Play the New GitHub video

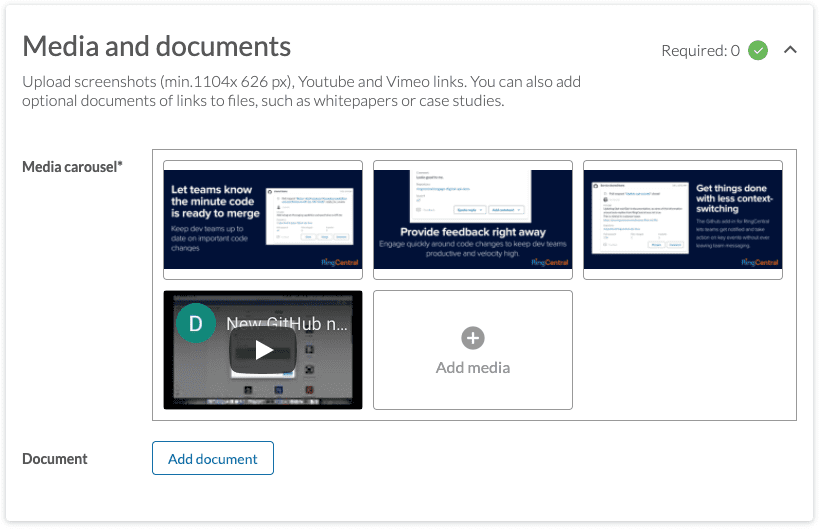263,349
